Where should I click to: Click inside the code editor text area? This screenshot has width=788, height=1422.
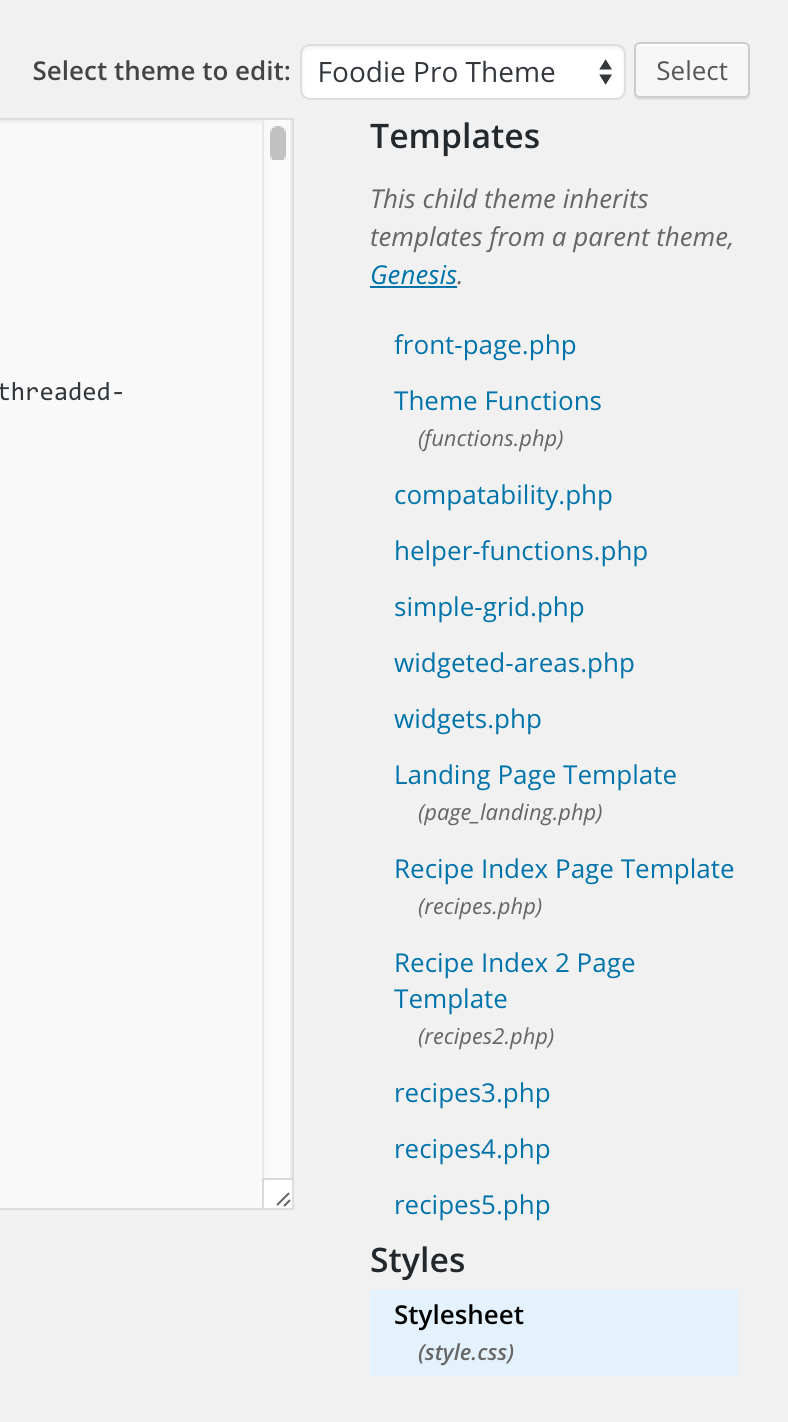[x=130, y=665]
